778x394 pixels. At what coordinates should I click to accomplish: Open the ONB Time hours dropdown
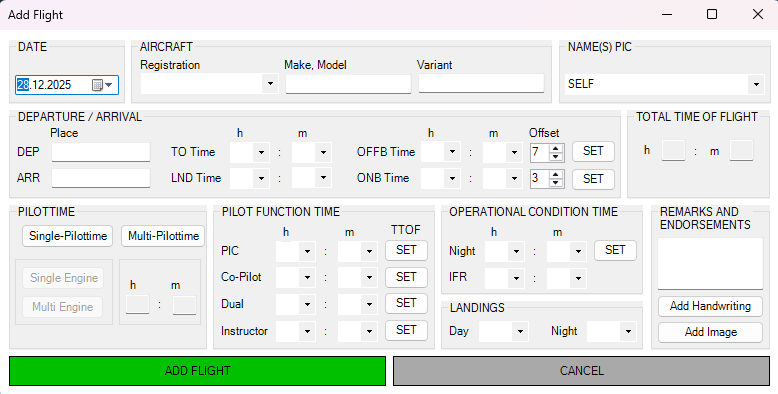[453, 178]
